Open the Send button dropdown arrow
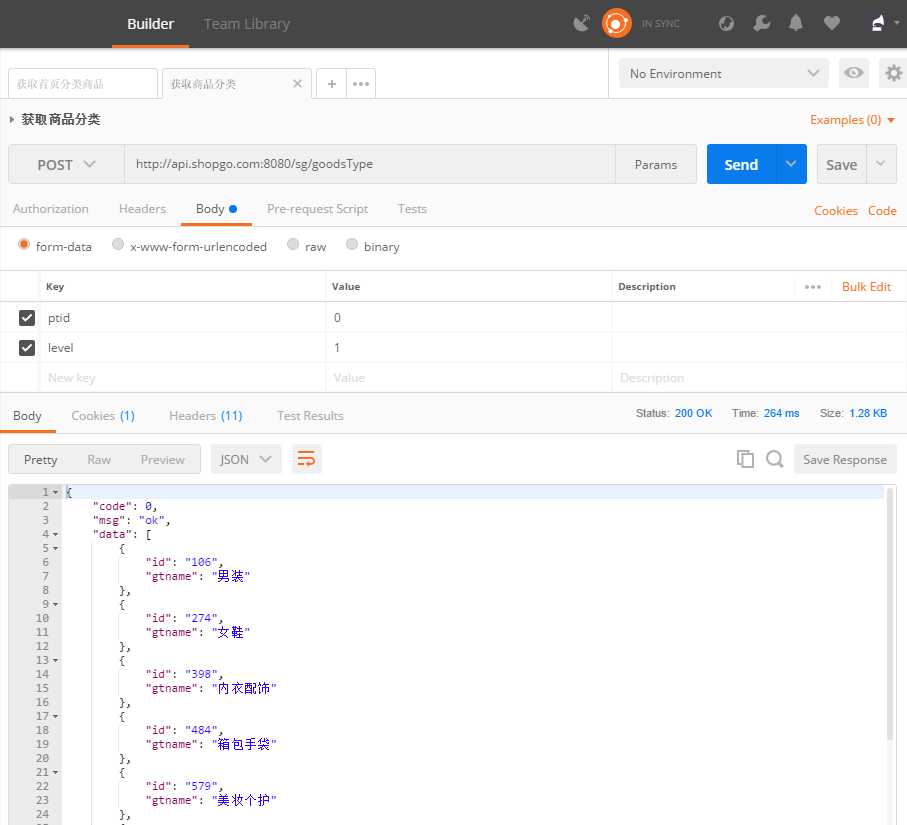 pos(791,164)
